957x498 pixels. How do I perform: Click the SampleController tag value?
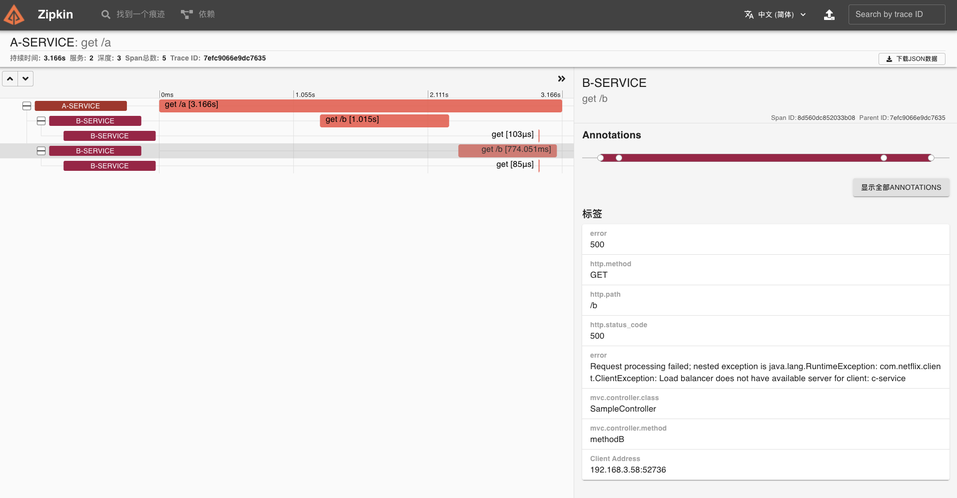[623, 409]
